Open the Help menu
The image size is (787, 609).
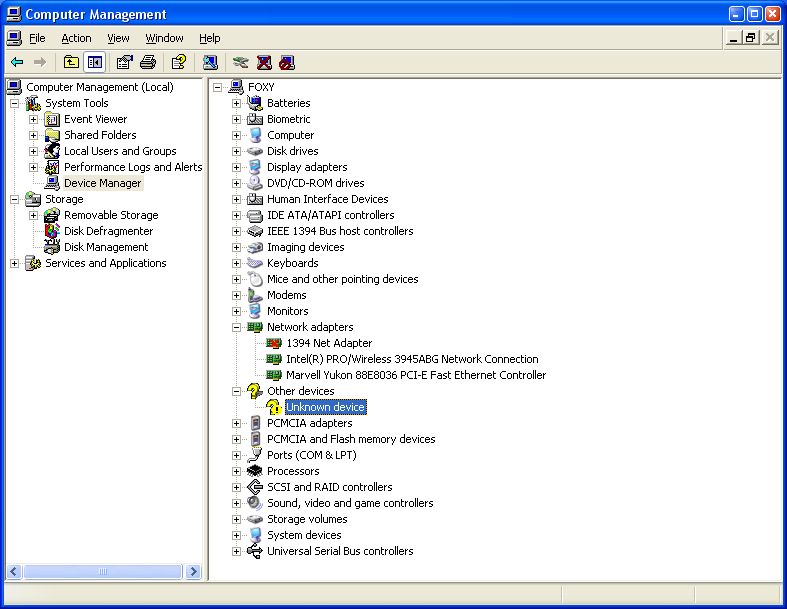pos(210,38)
